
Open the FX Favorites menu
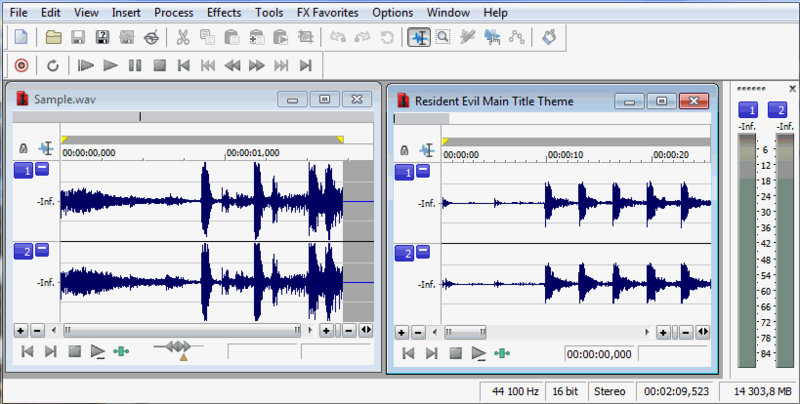click(x=326, y=13)
